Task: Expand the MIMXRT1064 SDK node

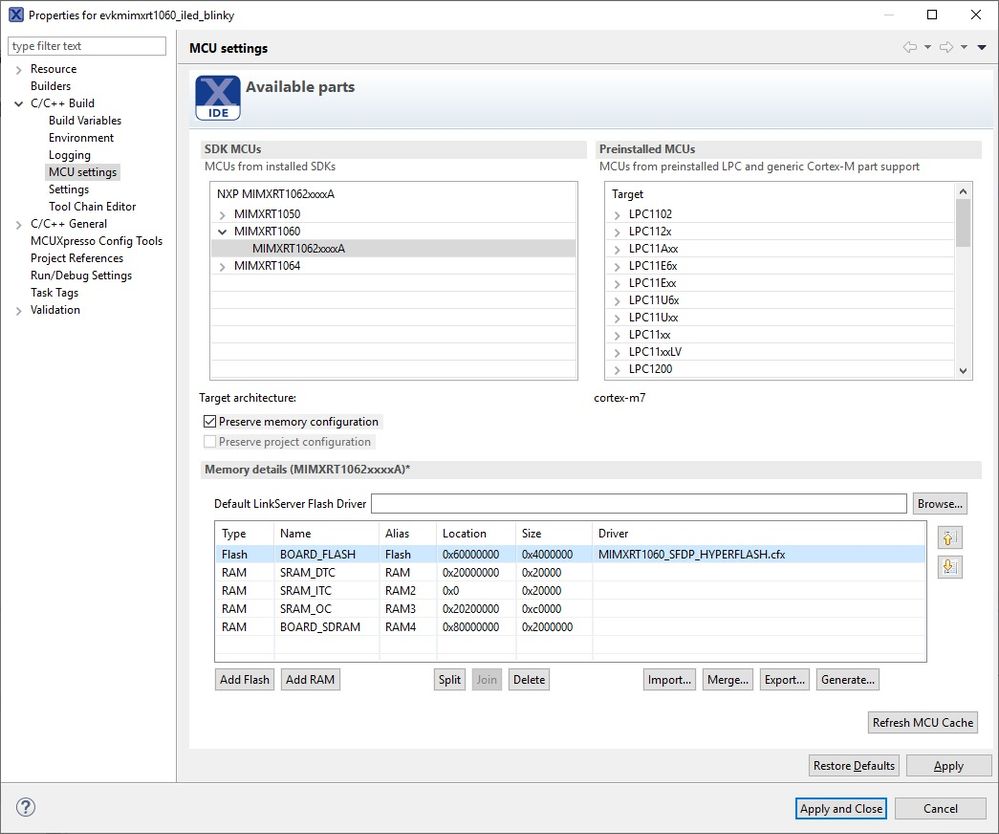Action: point(222,266)
